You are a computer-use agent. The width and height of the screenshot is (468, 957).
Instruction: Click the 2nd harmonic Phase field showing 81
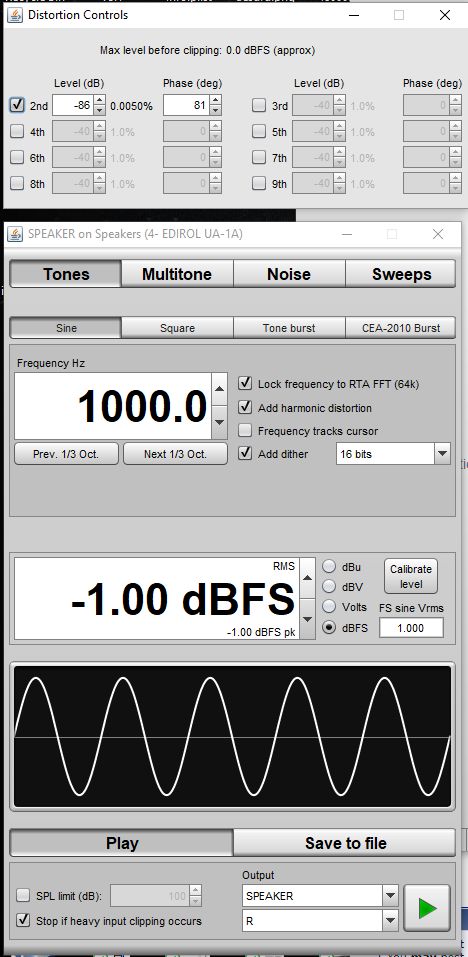187,106
